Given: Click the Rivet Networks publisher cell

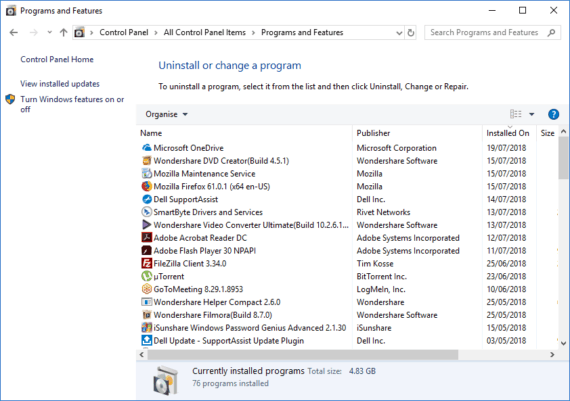Looking at the screenshot, I should [x=383, y=212].
